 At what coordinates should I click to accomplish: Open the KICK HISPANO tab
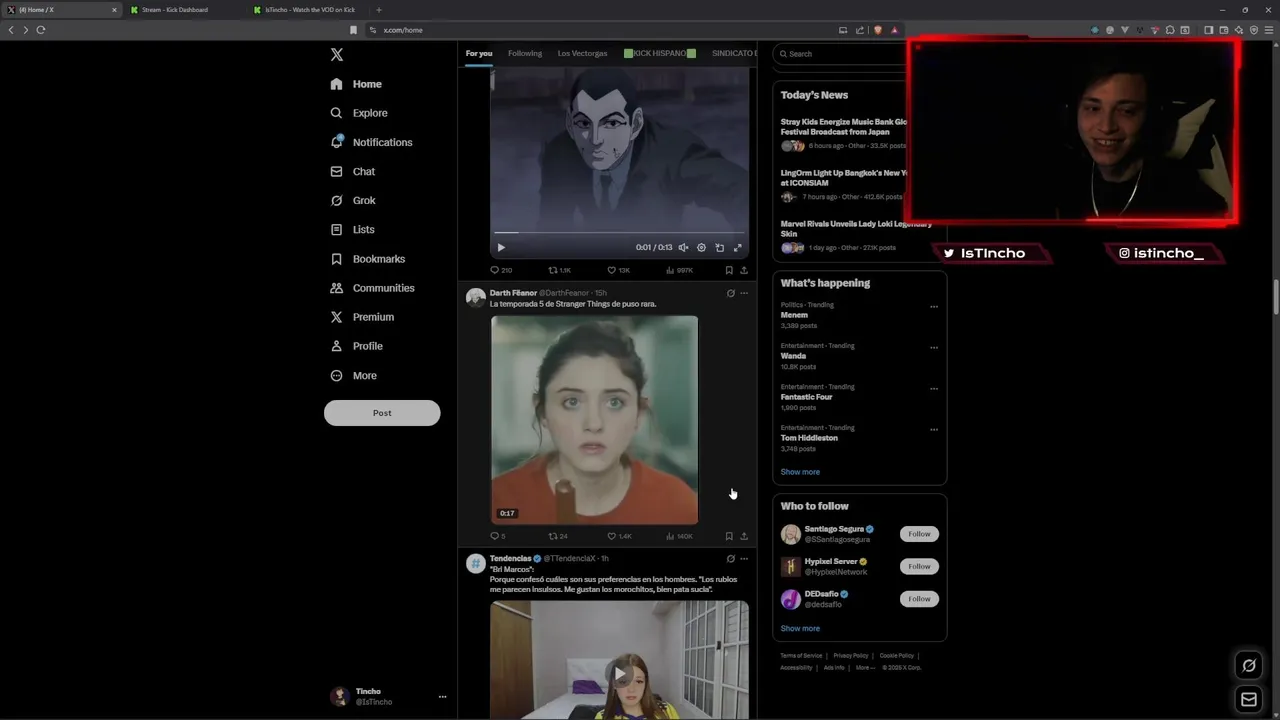[x=660, y=53]
